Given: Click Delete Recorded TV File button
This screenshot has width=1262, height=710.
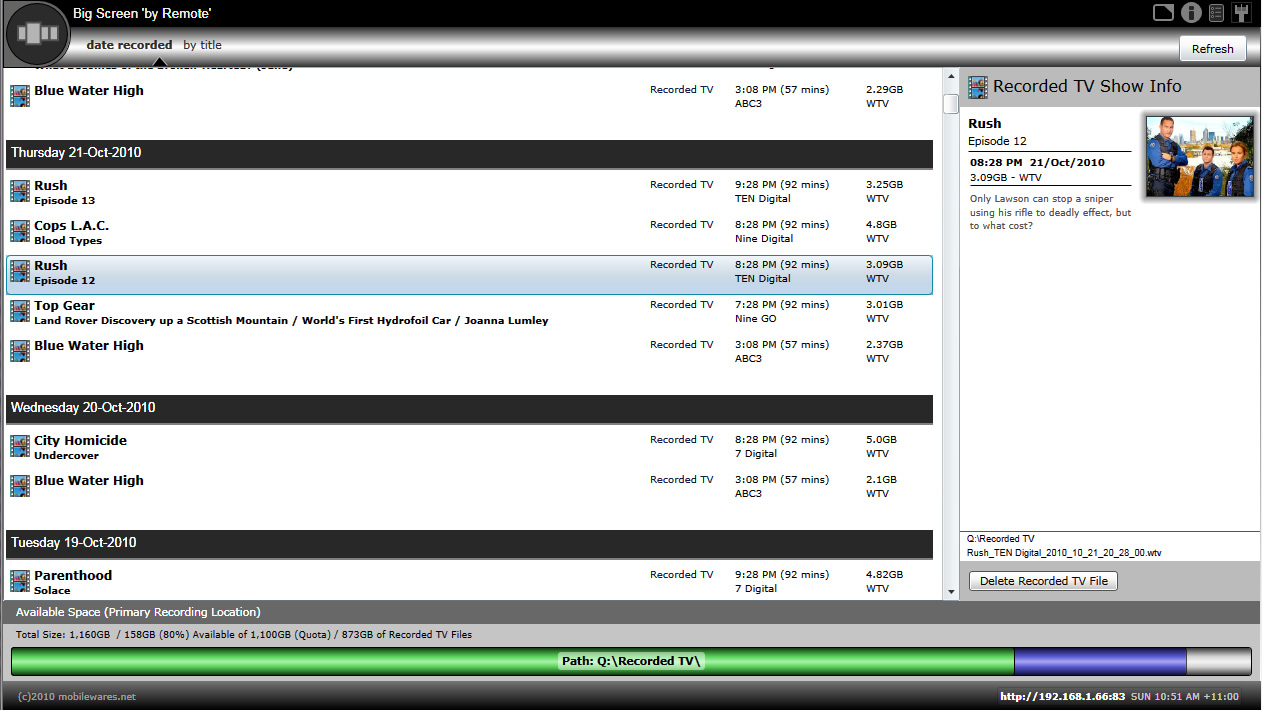Looking at the screenshot, I should coord(1043,581).
